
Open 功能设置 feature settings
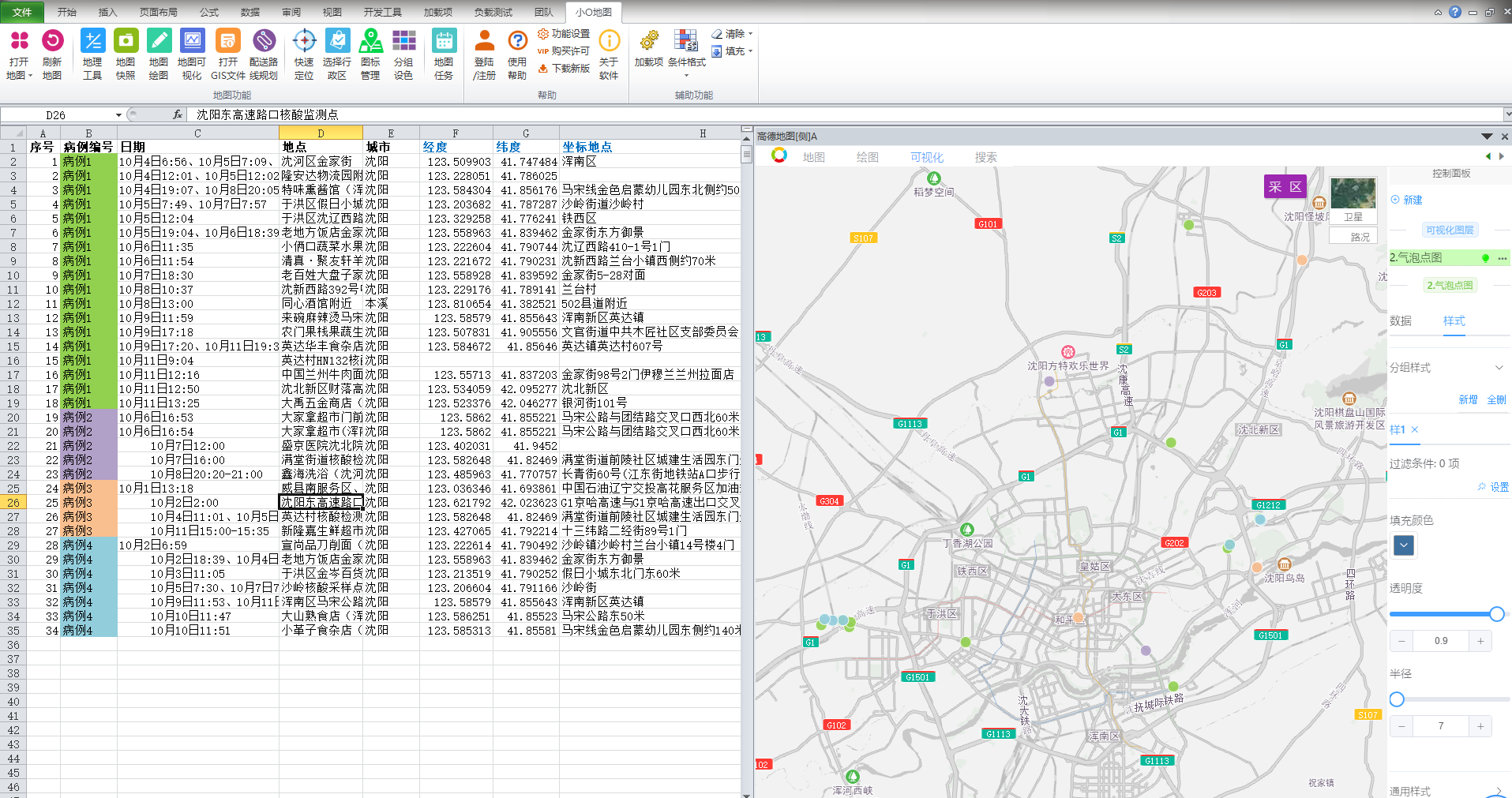[x=564, y=34]
